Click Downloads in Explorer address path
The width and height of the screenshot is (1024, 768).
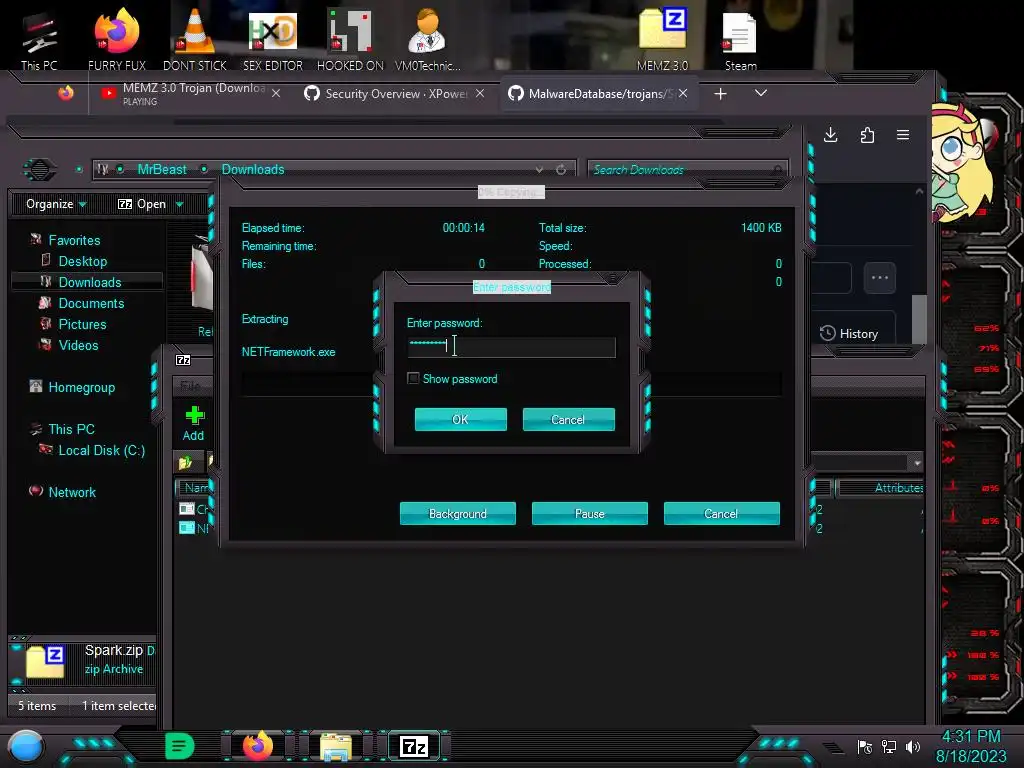click(x=253, y=170)
